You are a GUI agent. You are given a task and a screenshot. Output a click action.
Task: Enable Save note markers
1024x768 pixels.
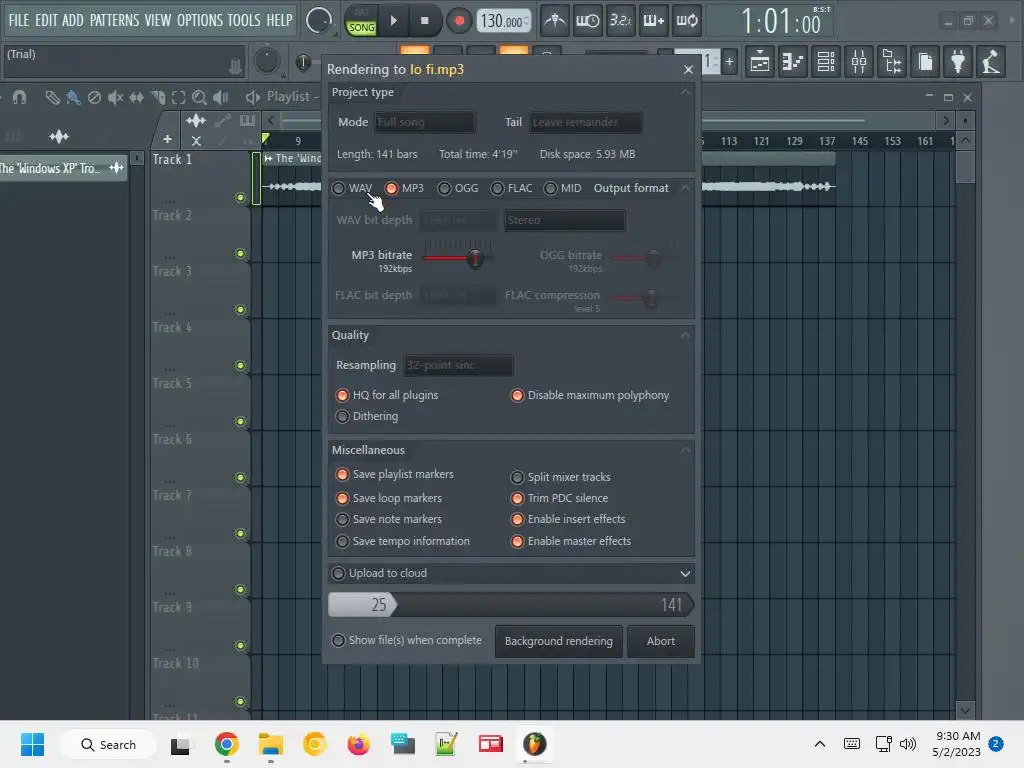[342, 519]
